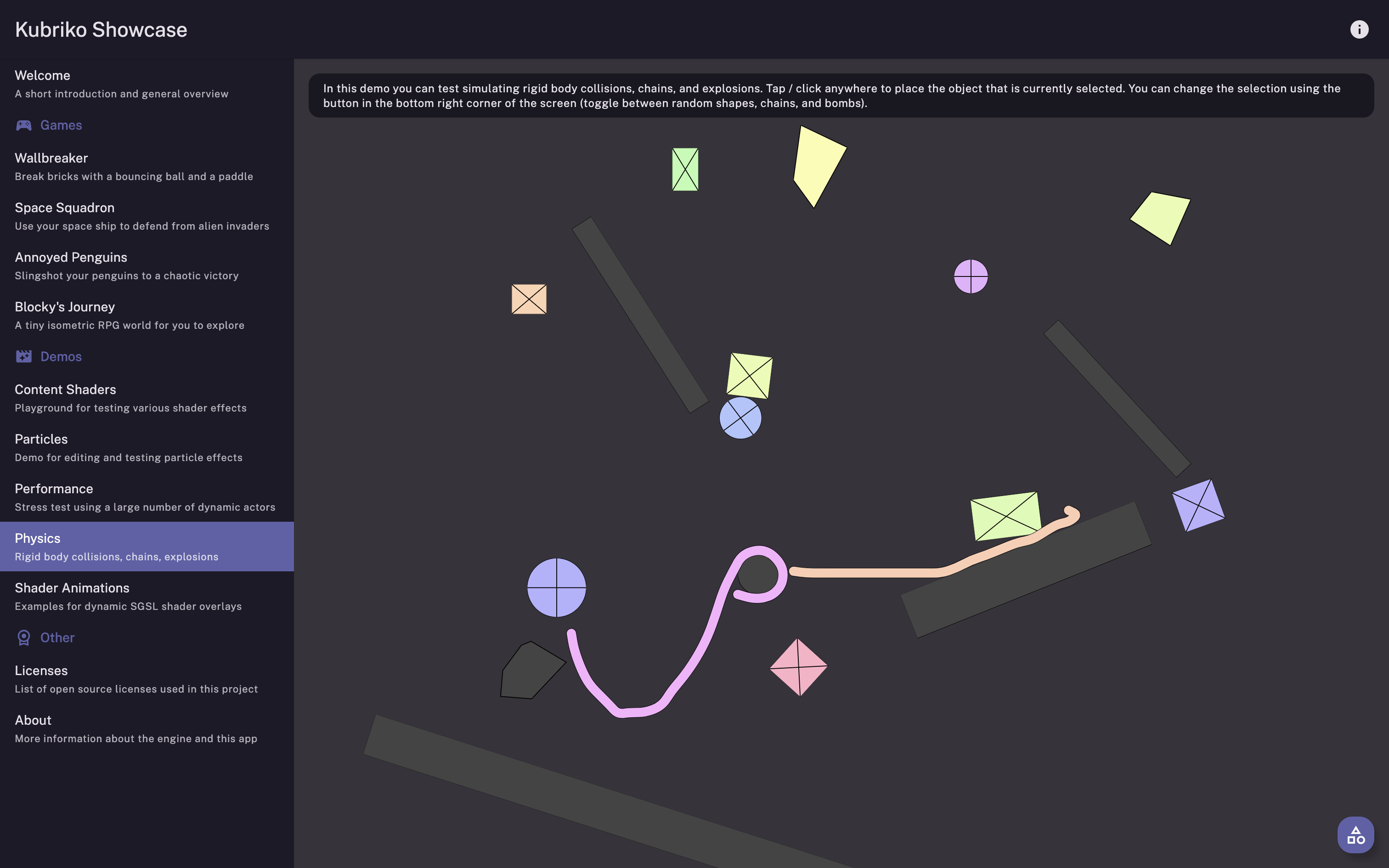
Task: Open the Performance stress test
Action: pyautogui.click(x=115, y=496)
